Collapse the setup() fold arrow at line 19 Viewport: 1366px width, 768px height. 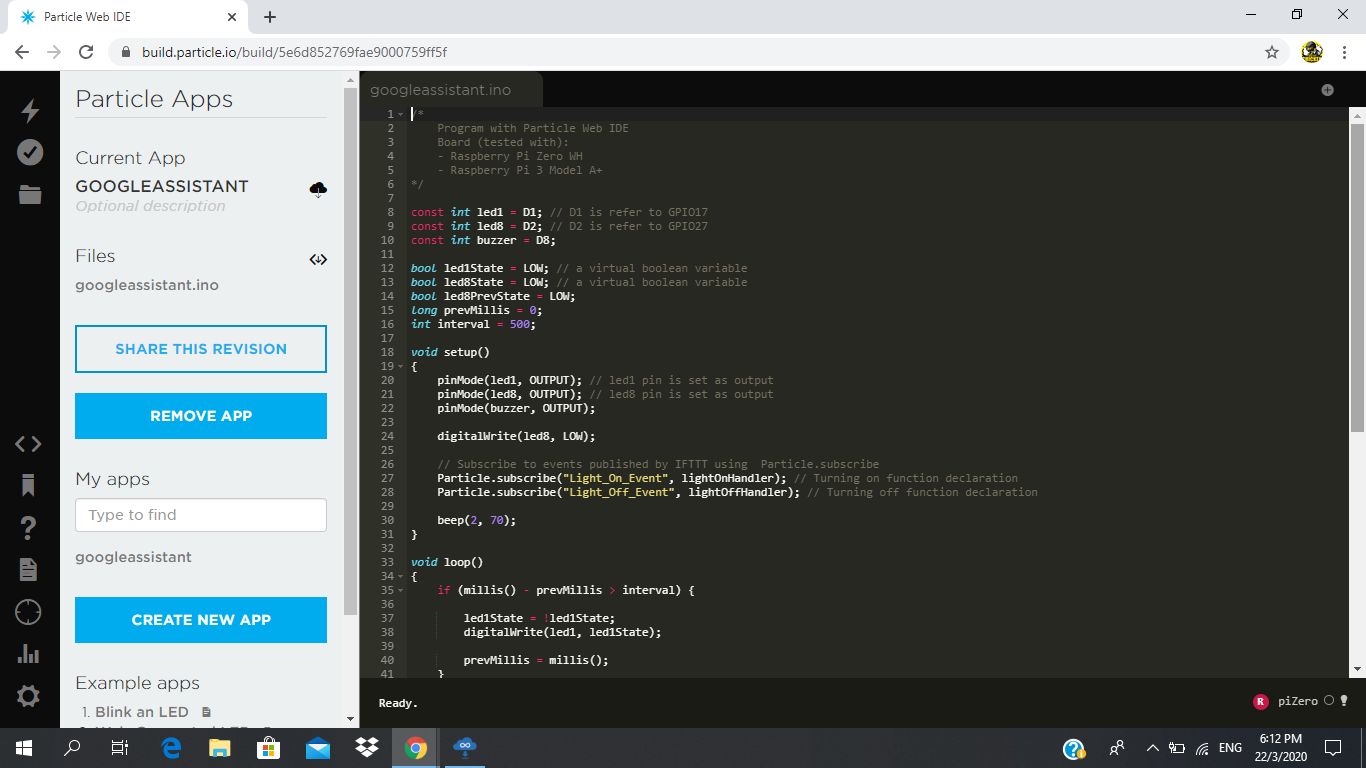[400, 366]
